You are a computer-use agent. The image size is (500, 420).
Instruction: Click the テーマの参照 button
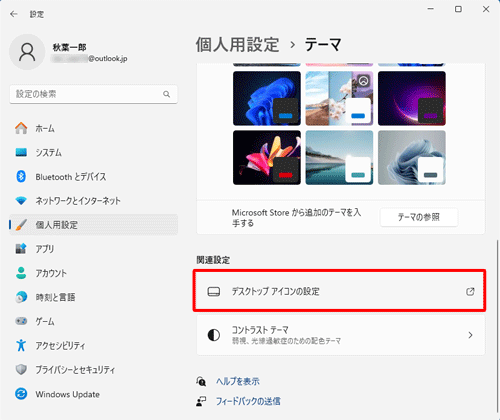click(x=419, y=217)
